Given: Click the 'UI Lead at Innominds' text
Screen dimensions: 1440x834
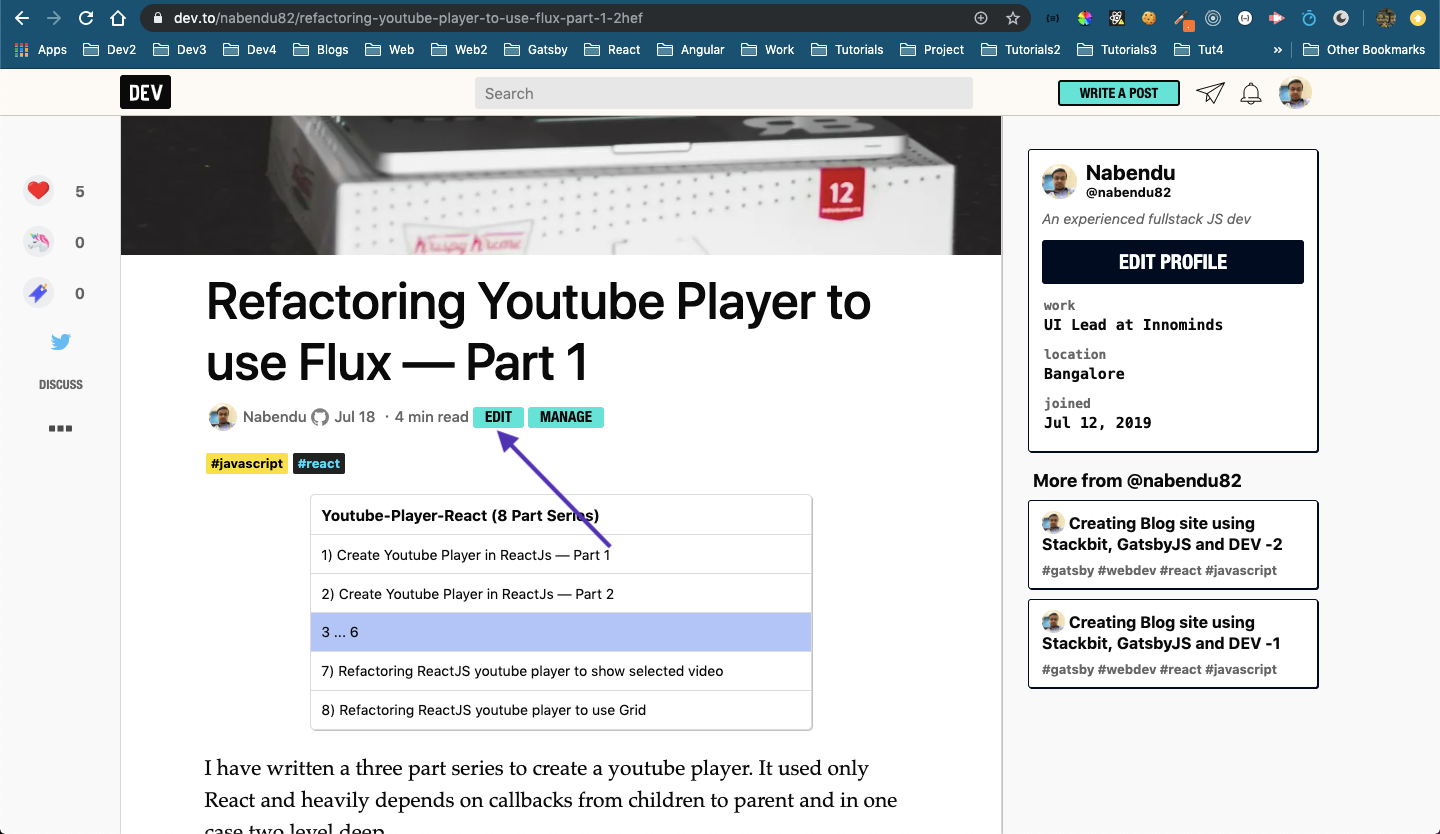Looking at the screenshot, I should click(1133, 325).
